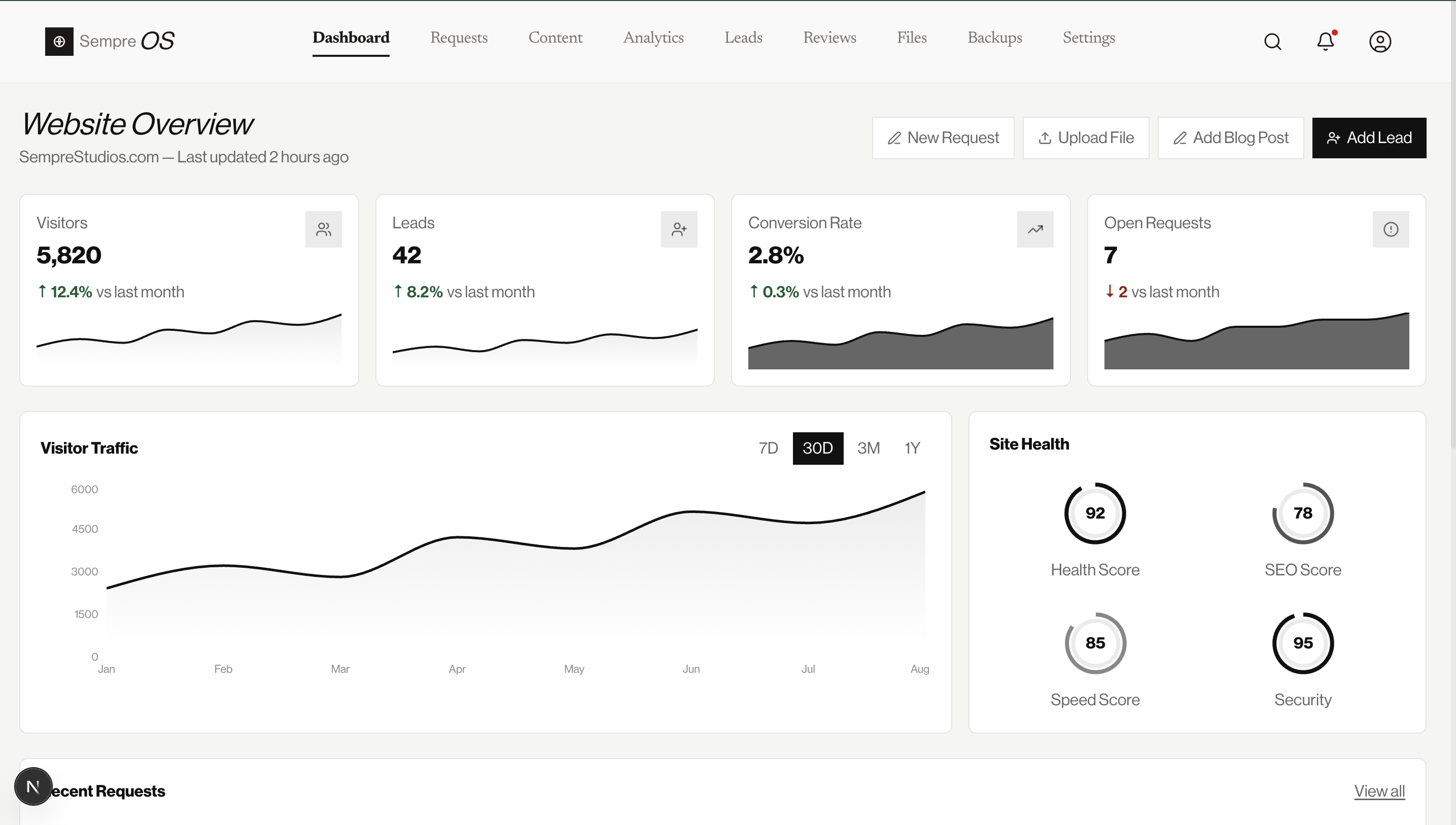Image resolution: width=1456 pixels, height=825 pixels.
Task: Open the Backups tab
Action: click(x=994, y=38)
